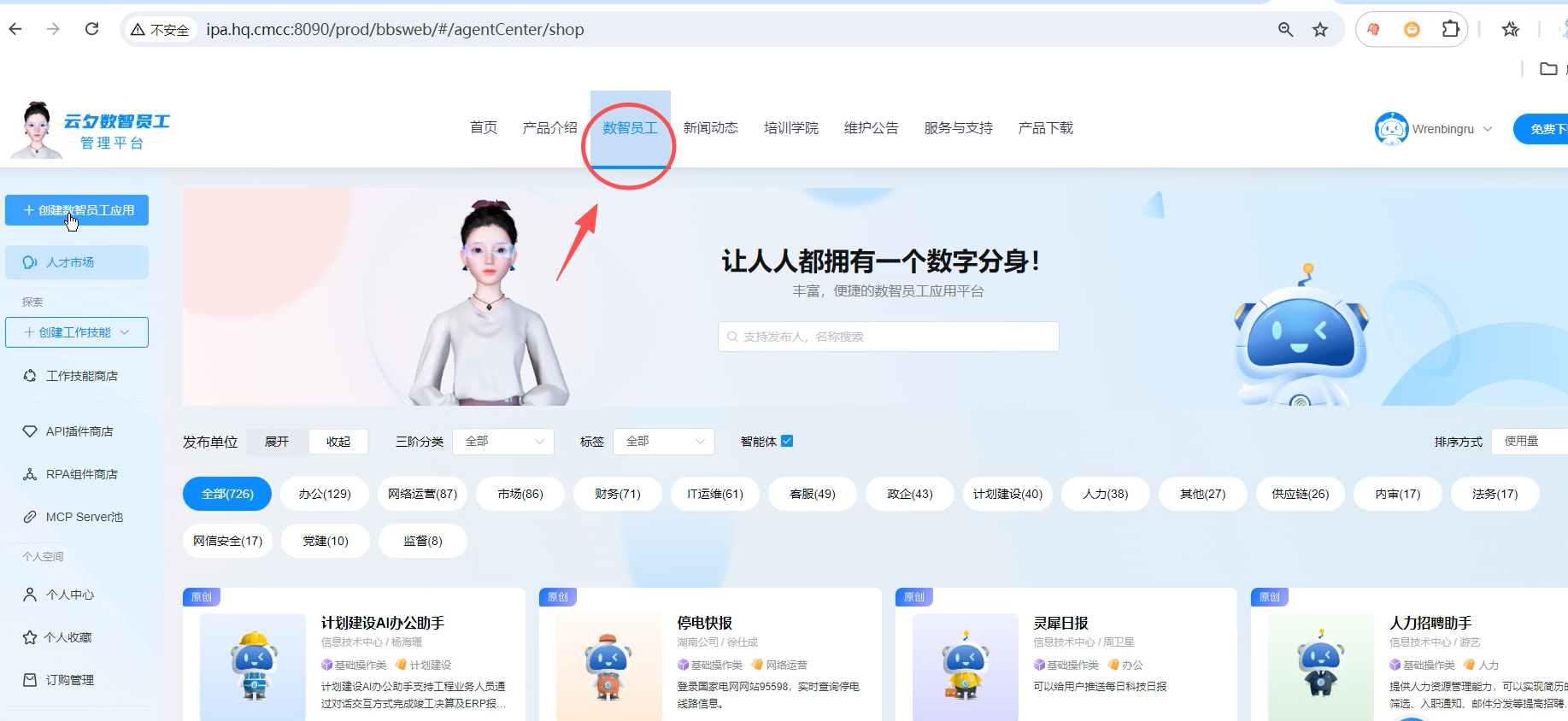Open the 维护公告 navigation tab

871,127
